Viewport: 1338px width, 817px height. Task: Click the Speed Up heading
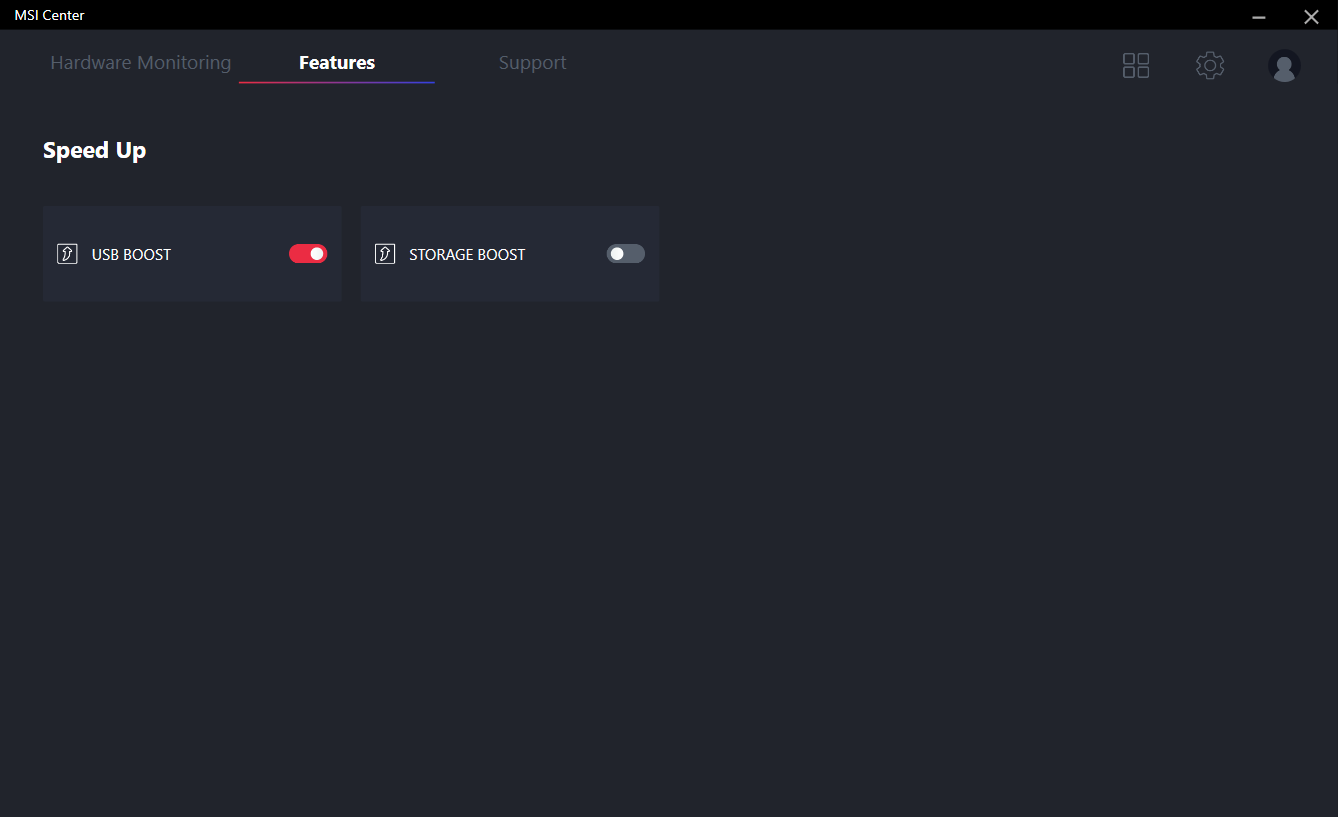(95, 151)
